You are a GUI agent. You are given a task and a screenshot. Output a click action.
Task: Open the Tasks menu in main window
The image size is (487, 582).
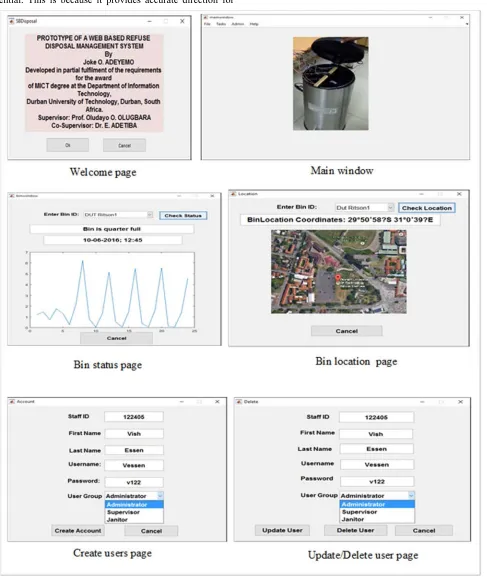click(x=221, y=24)
